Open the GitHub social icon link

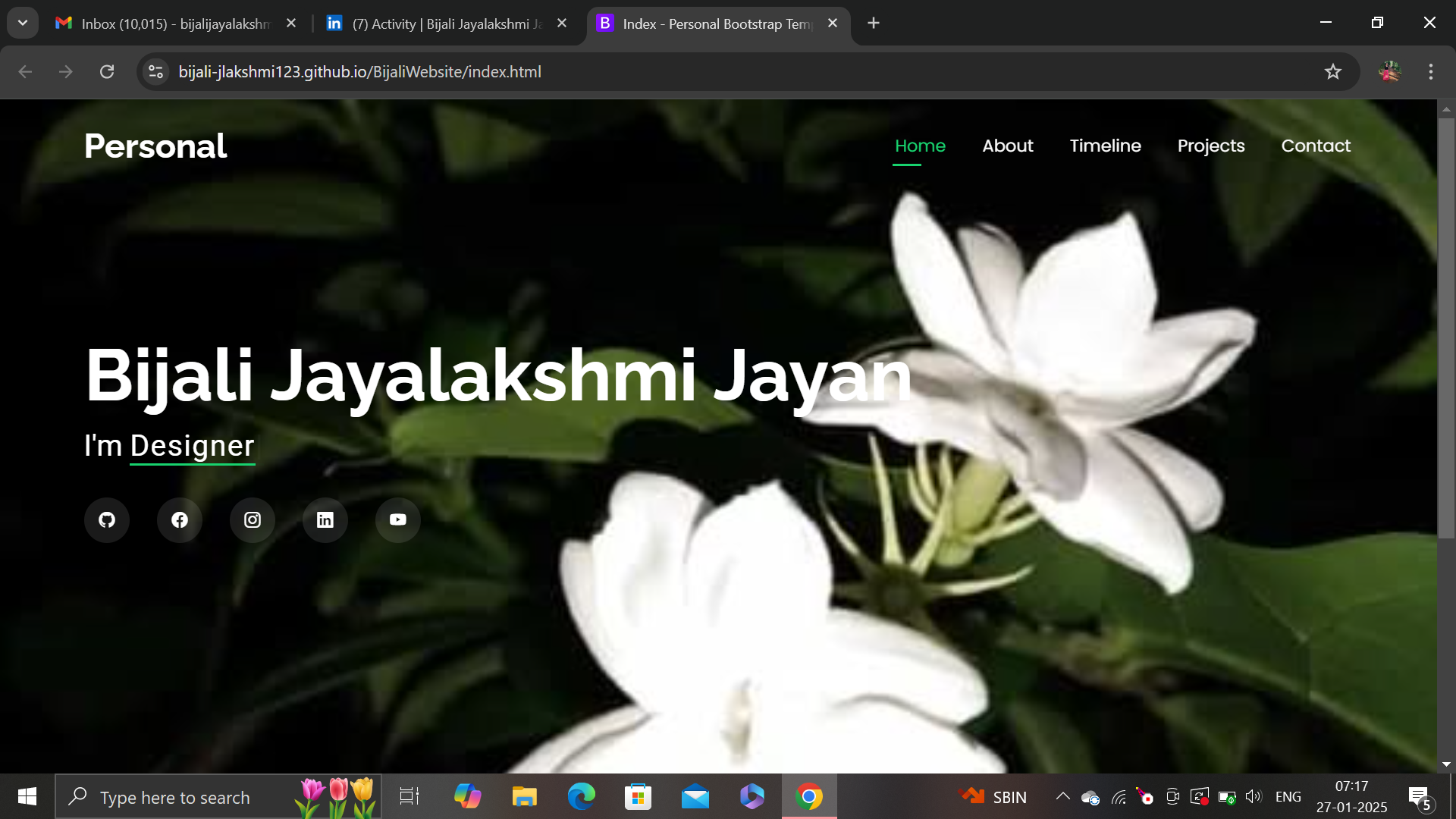point(107,520)
